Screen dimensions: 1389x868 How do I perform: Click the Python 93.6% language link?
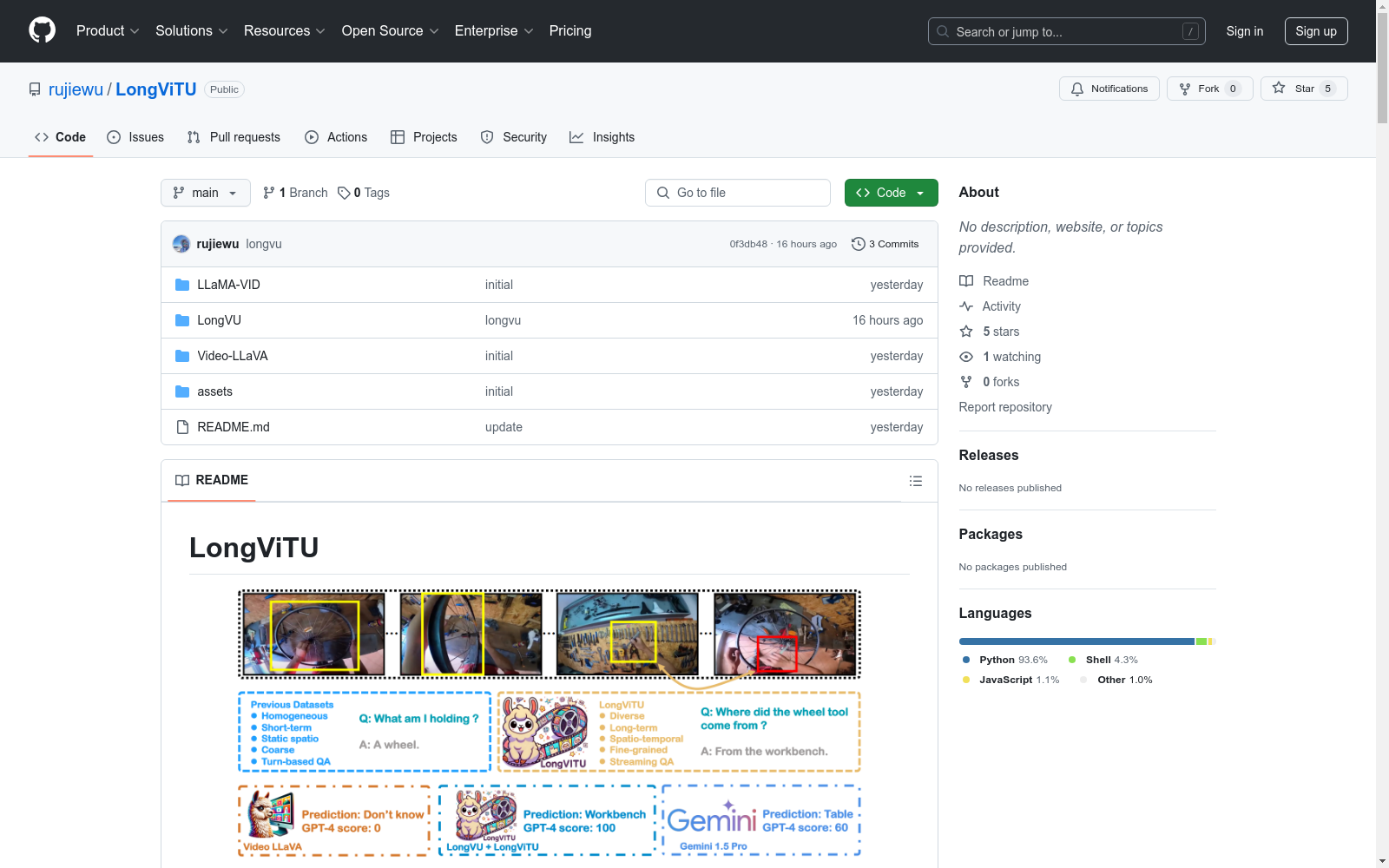1005,660
